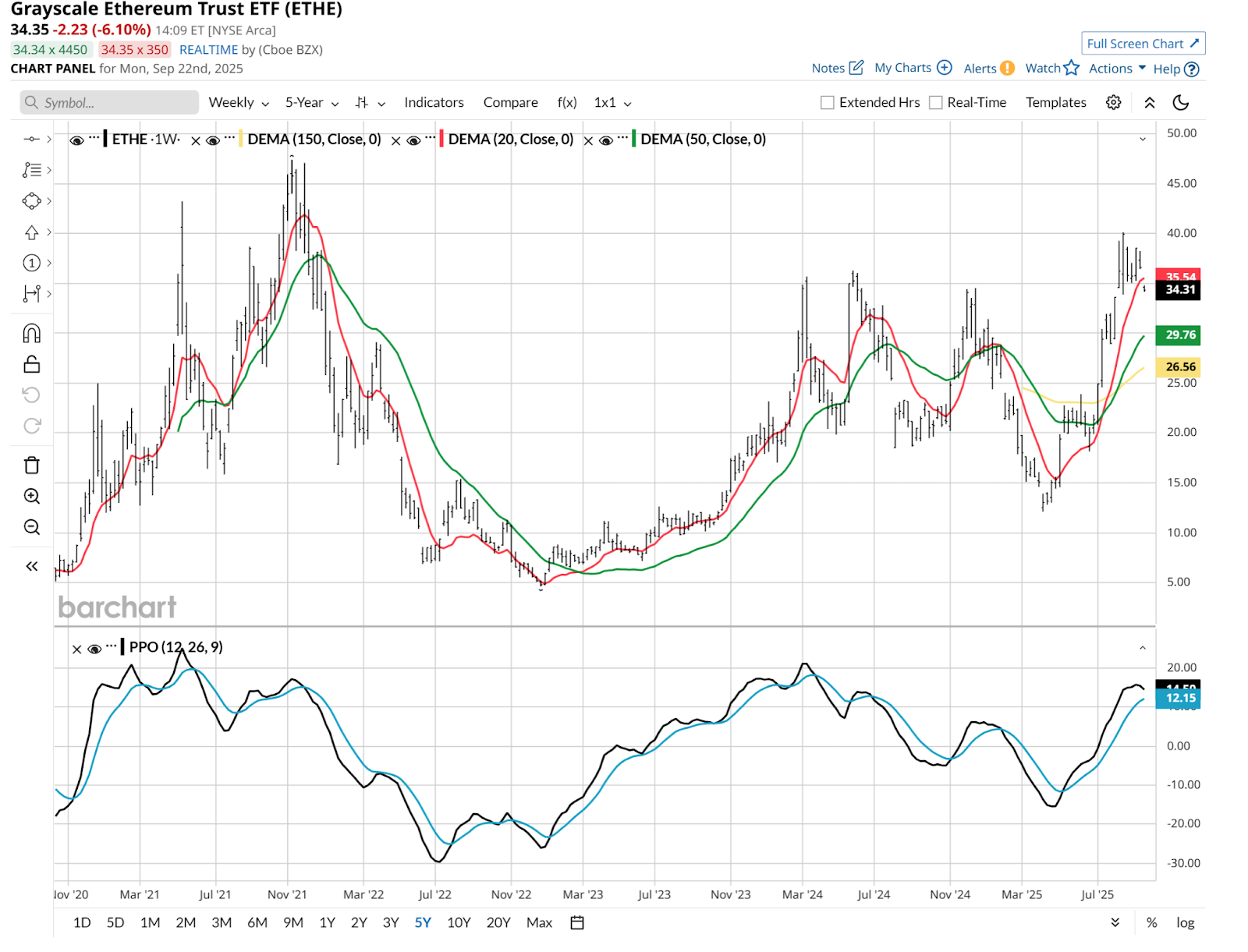Enable the Real-Time checkbox
1248x952 pixels.
pyautogui.click(x=936, y=102)
